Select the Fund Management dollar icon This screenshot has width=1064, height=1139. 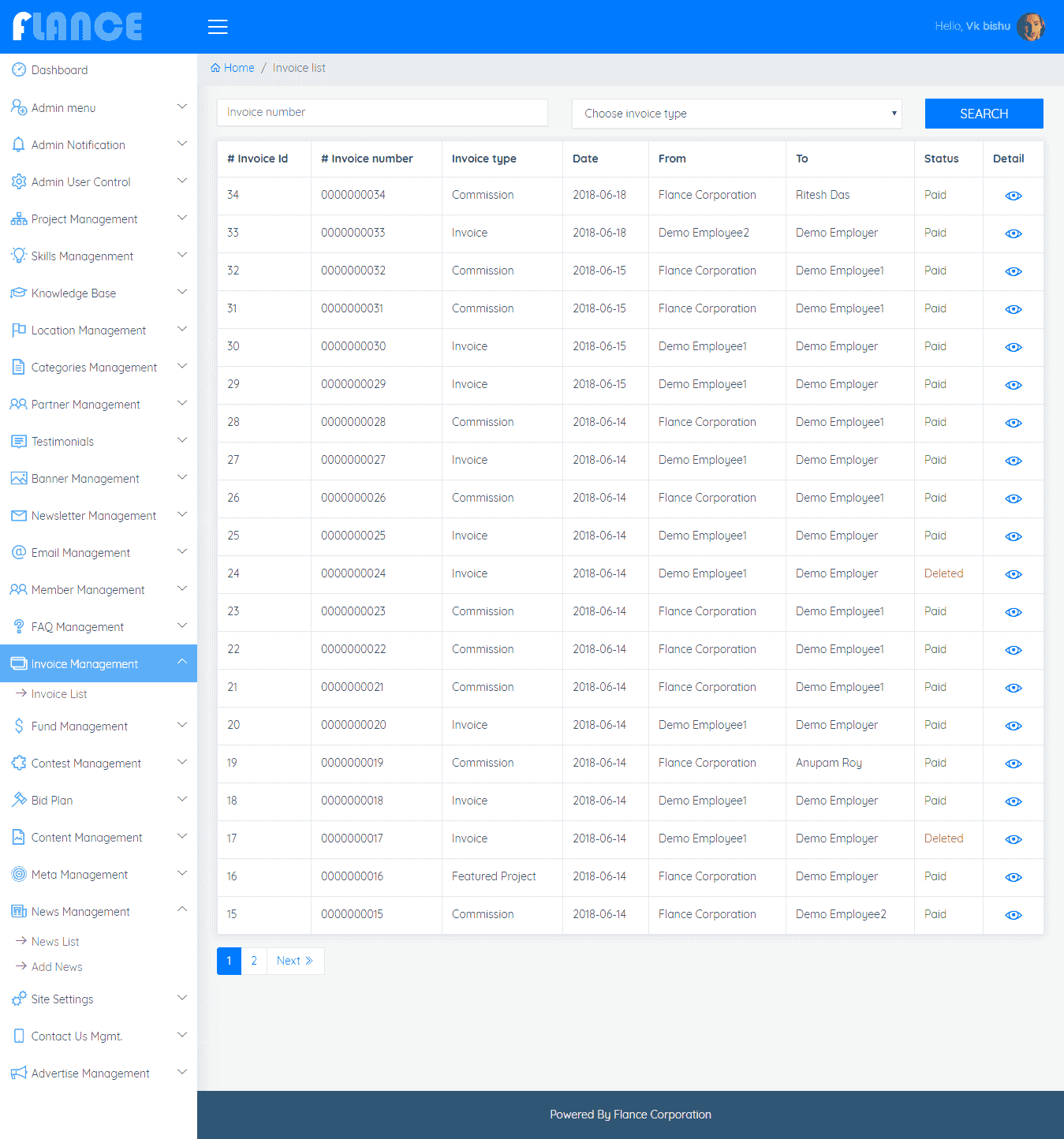tap(18, 726)
